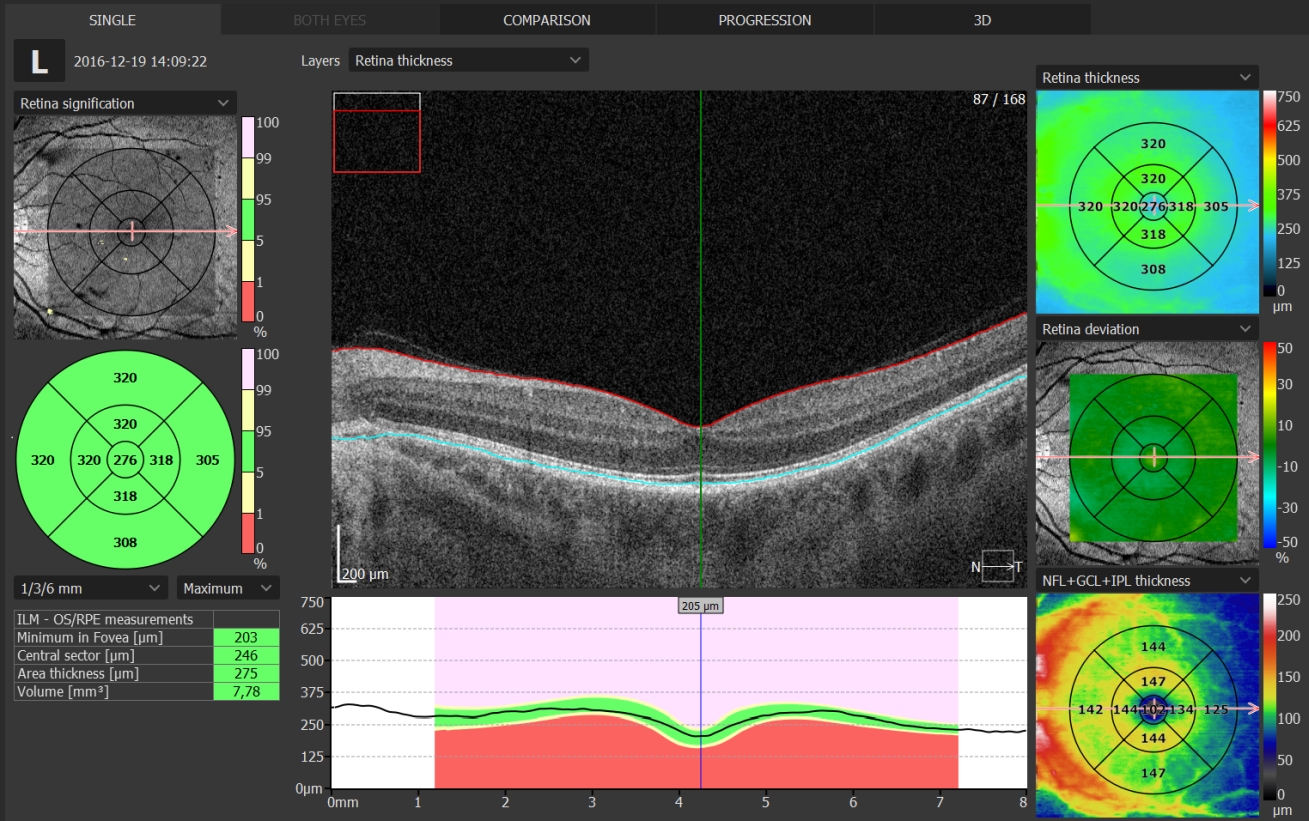
Task: Open the COMPARISON tab
Action: coord(546,20)
